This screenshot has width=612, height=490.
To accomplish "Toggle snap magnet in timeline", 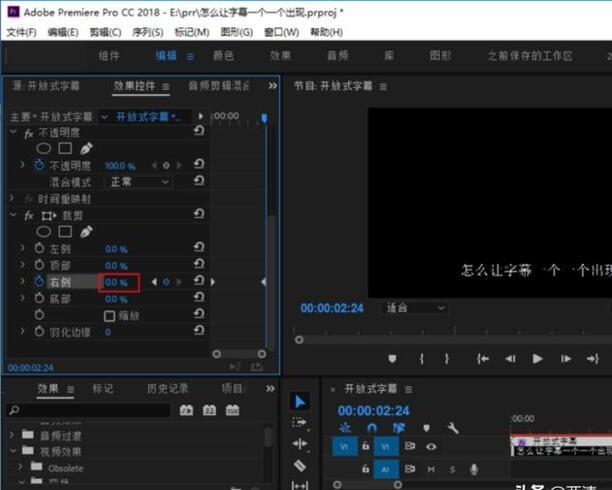I will (x=372, y=428).
